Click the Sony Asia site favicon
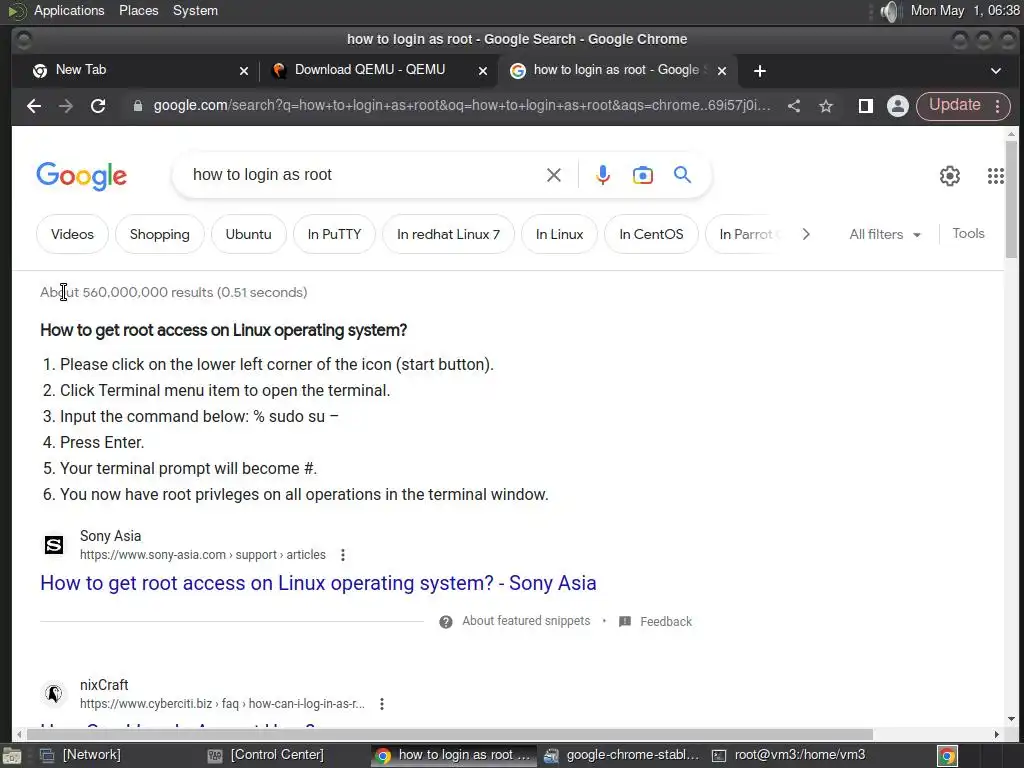The height and width of the screenshot is (768, 1024). (x=54, y=545)
